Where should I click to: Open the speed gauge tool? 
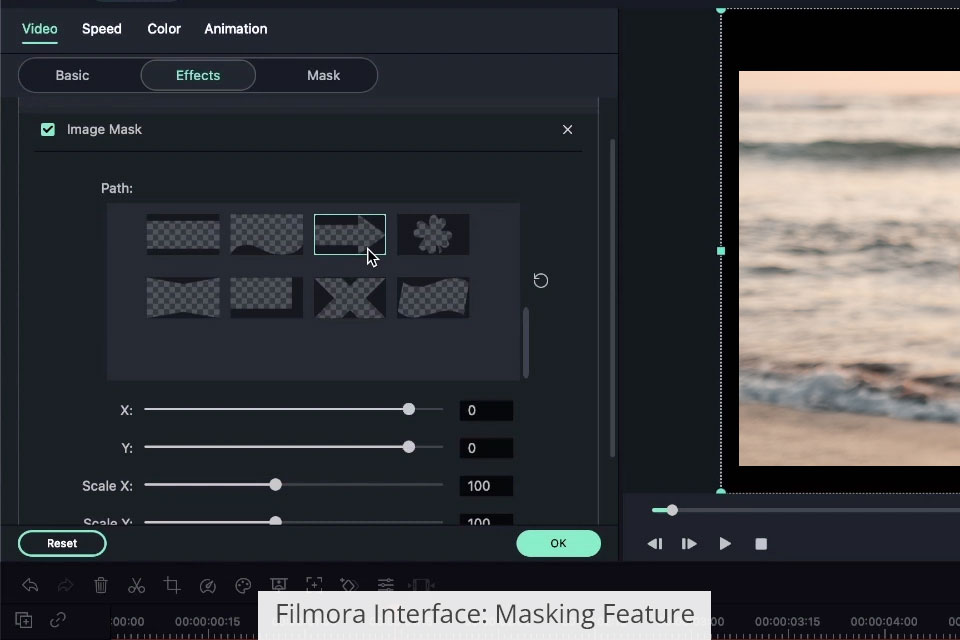click(208, 585)
